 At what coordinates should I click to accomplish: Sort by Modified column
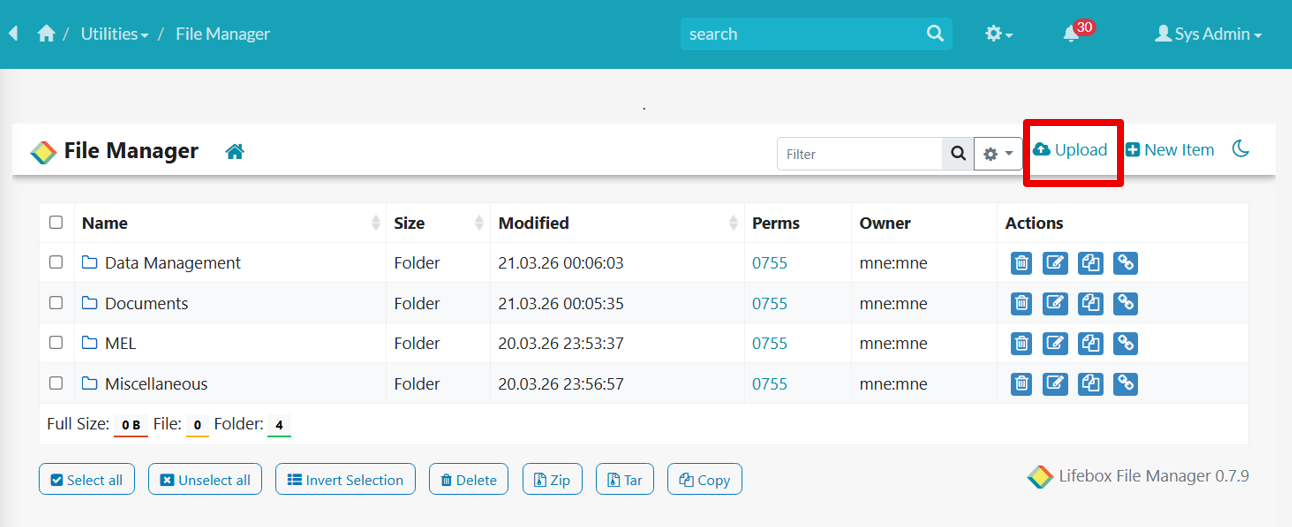[617, 223]
